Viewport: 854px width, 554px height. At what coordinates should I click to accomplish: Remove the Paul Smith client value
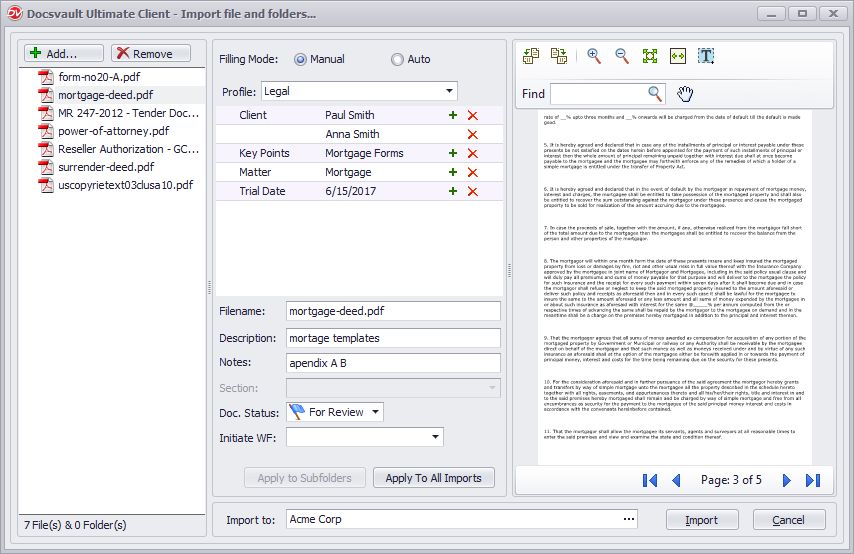coord(473,115)
